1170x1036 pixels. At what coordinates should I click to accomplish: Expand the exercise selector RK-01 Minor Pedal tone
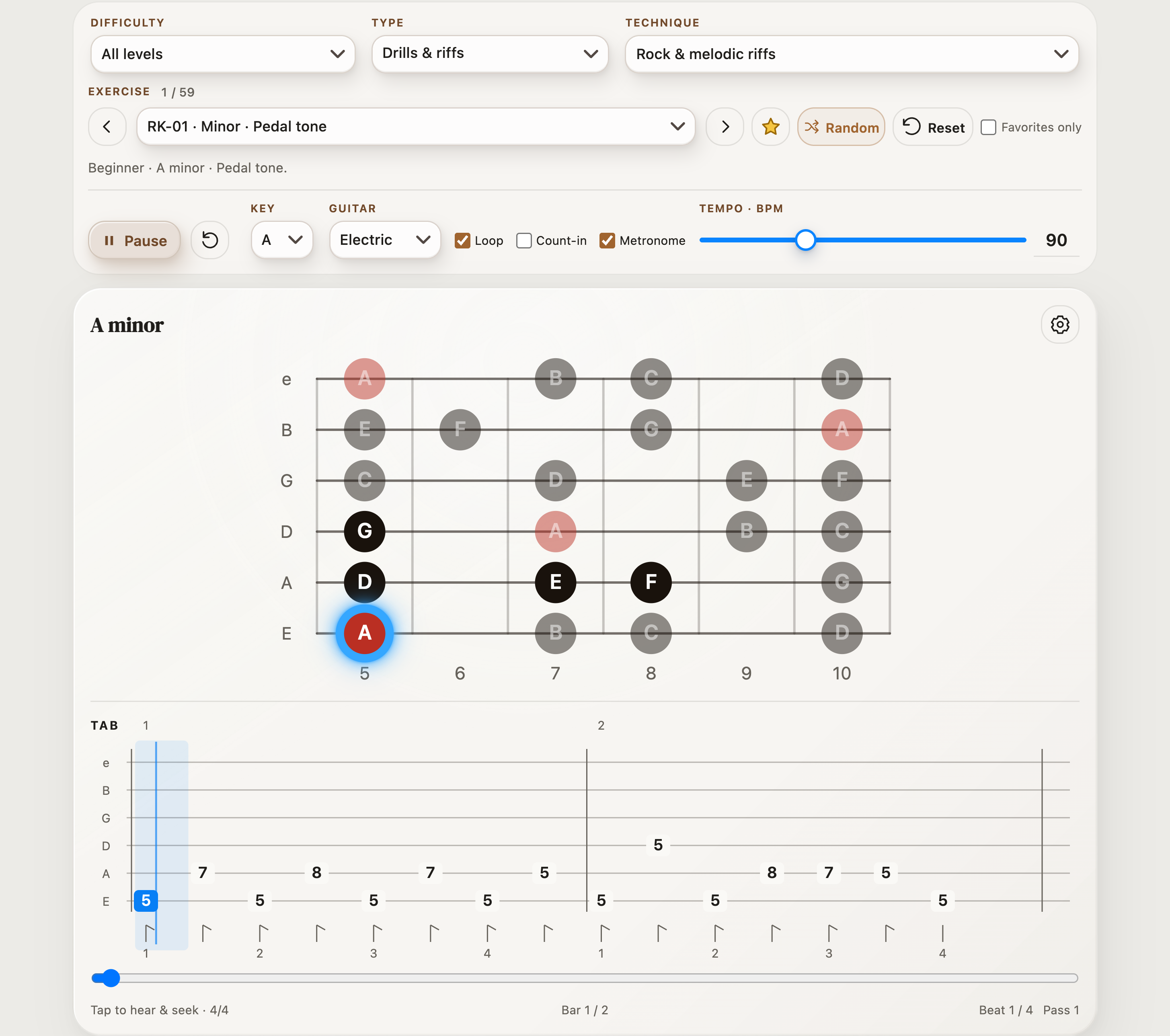(416, 127)
